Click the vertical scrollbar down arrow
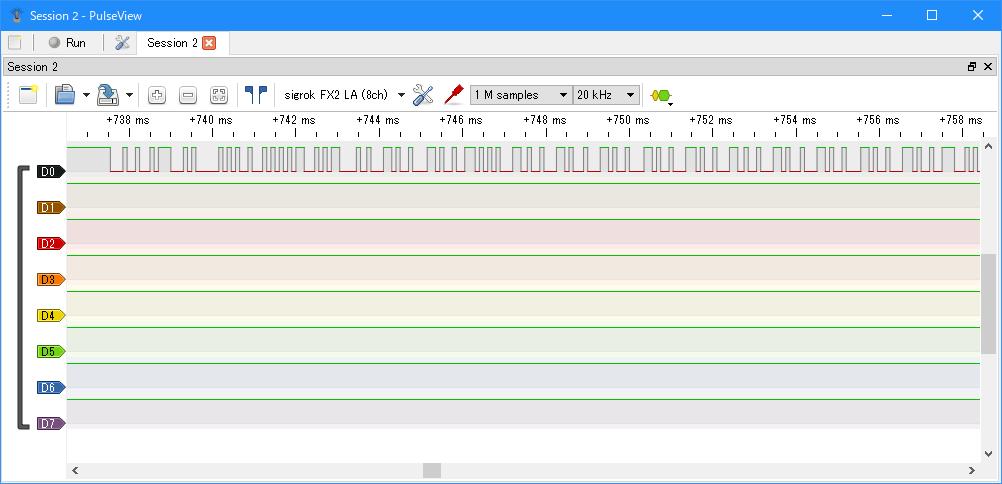The width and height of the screenshot is (1002, 484). click(x=989, y=453)
